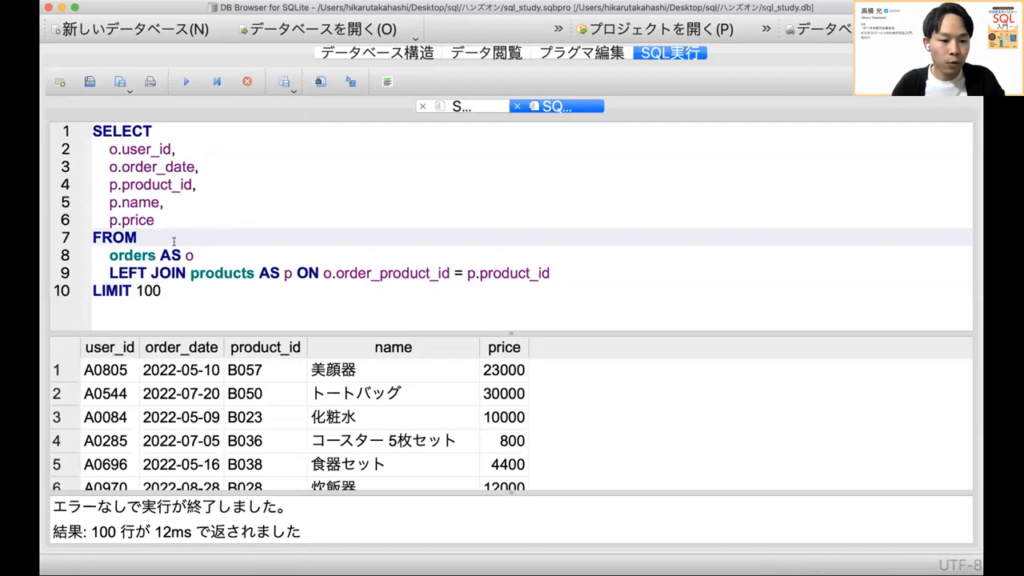
Task: Open the SQL file dropdown arrow
Action: pyautogui.click(x=129, y=91)
